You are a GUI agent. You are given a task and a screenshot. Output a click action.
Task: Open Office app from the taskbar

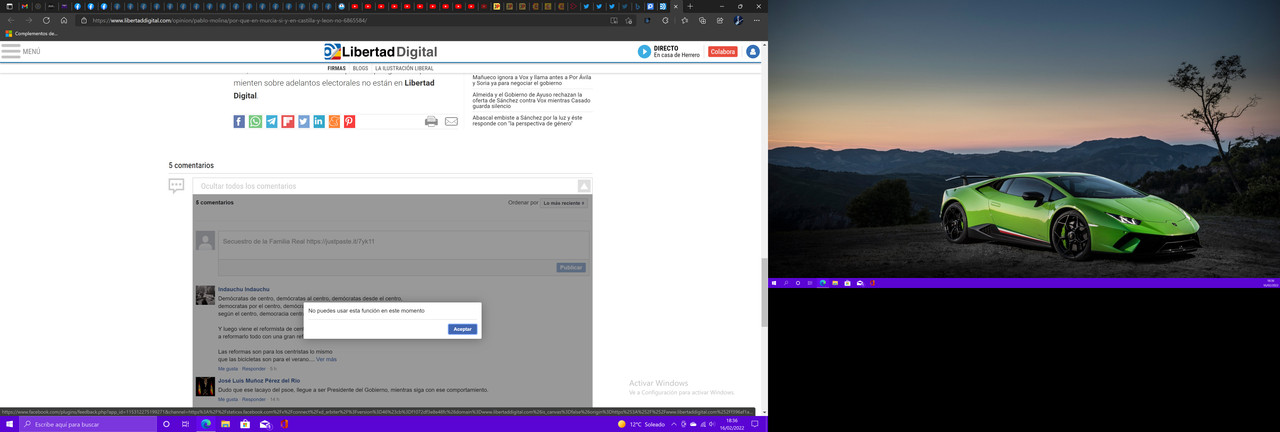point(284,424)
